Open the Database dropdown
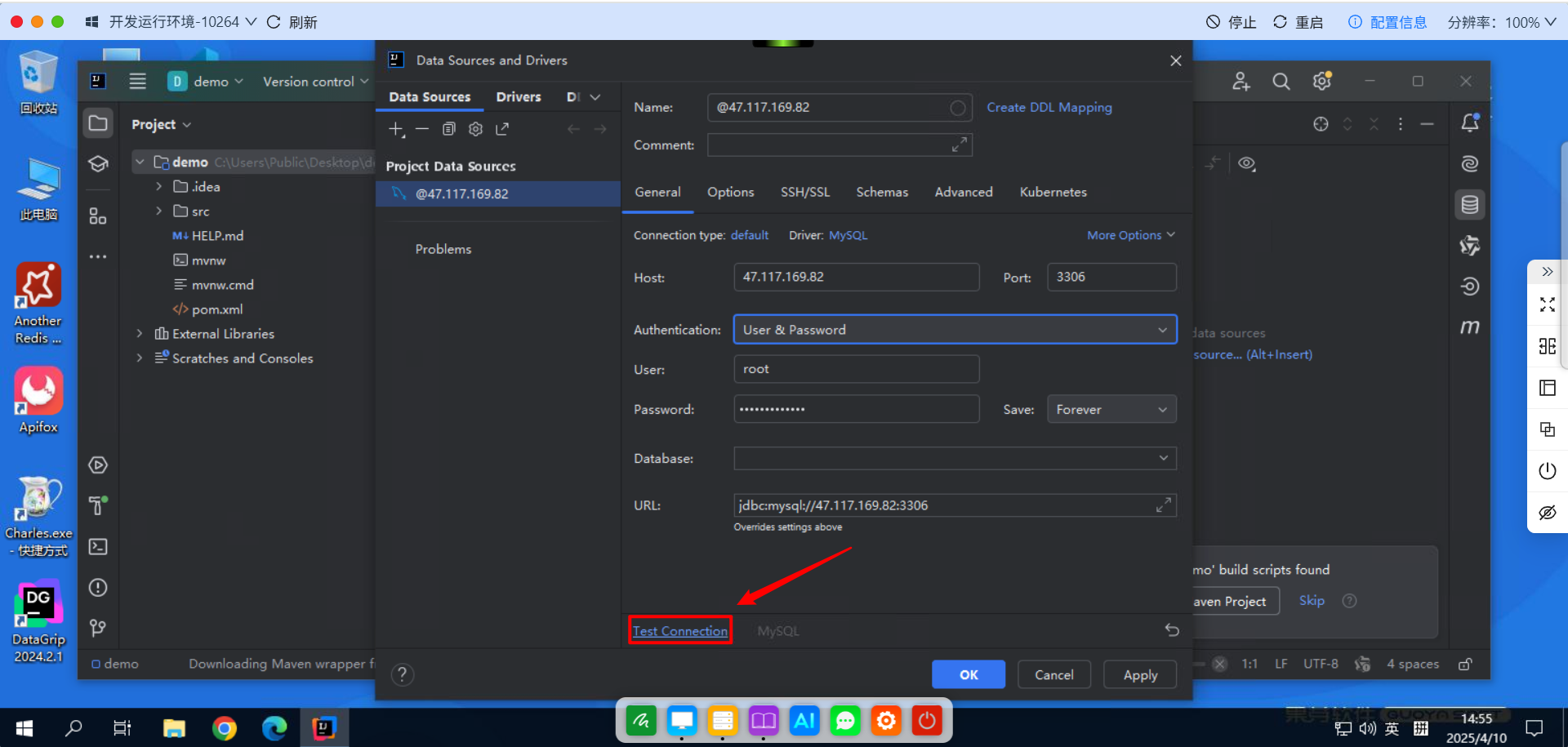Screen dimensions: 1568x747 click(x=955, y=459)
